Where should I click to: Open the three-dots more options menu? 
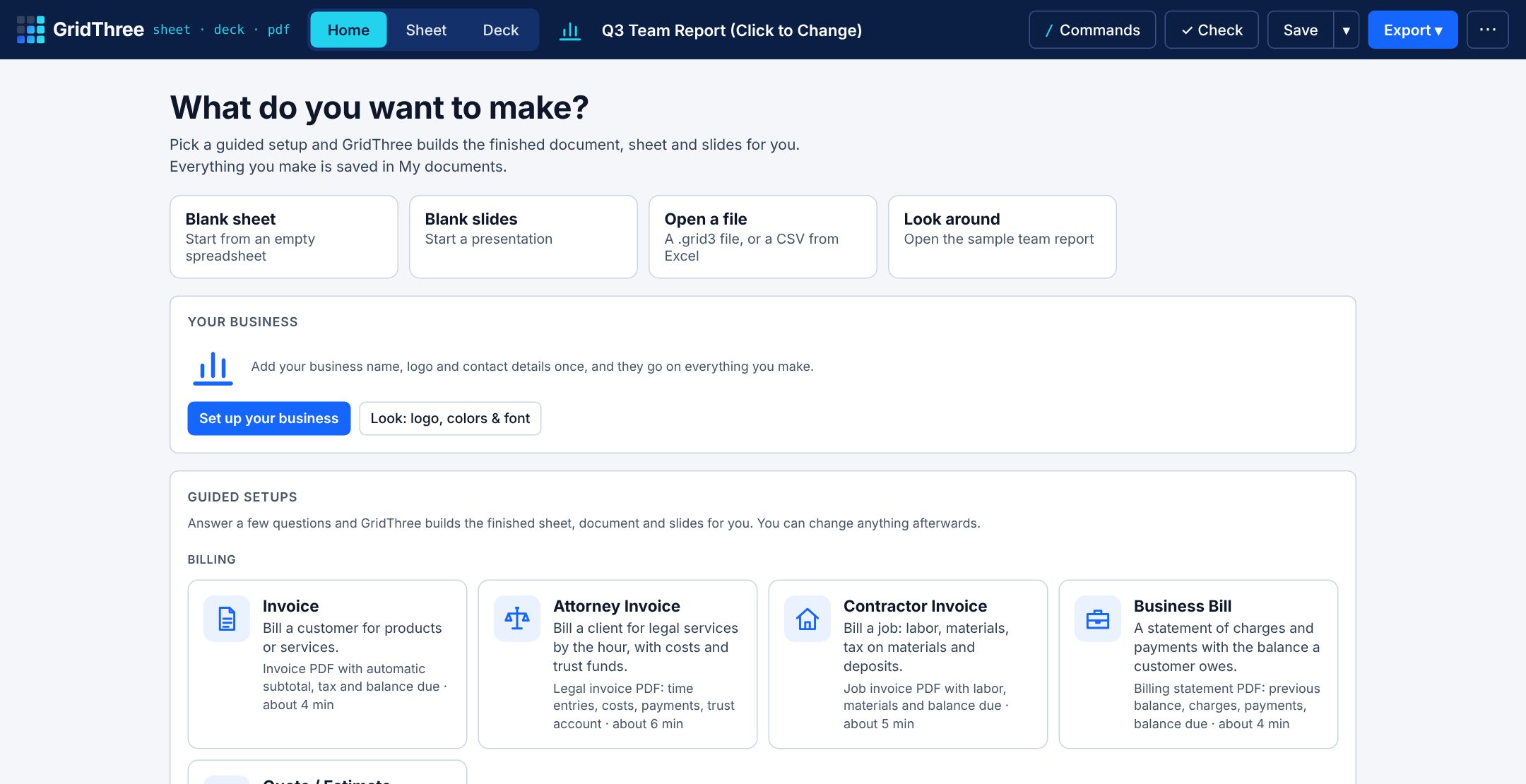1488,30
